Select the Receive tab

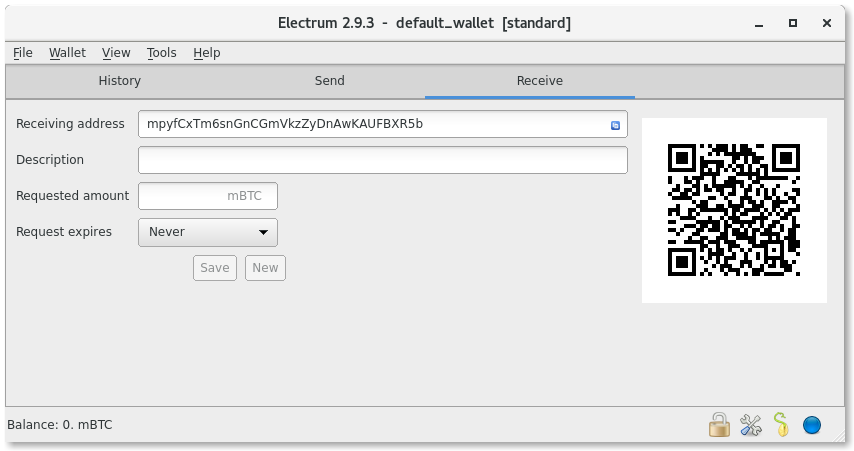pyautogui.click(x=539, y=81)
